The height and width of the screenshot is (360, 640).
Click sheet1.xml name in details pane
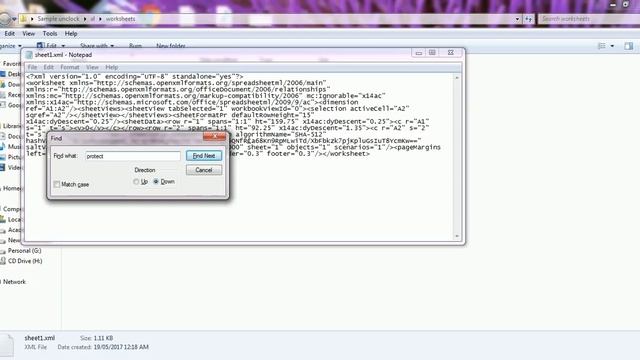click(40, 338)
